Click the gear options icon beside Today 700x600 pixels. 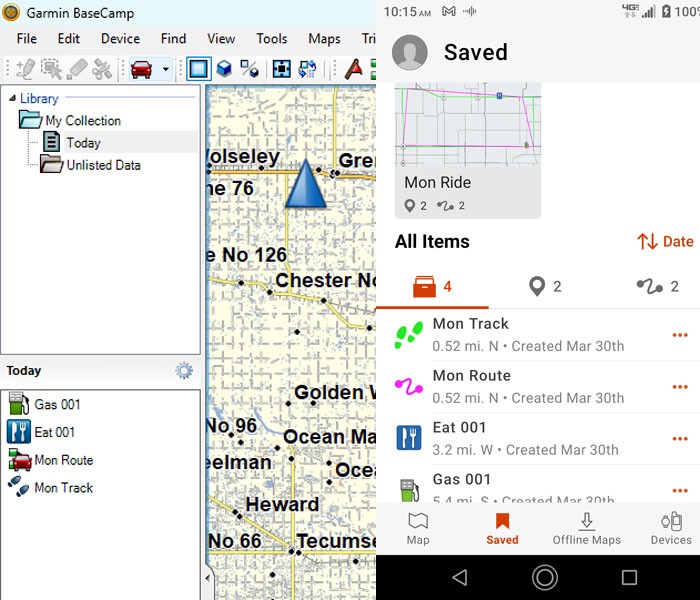click(x=184, y=371)
